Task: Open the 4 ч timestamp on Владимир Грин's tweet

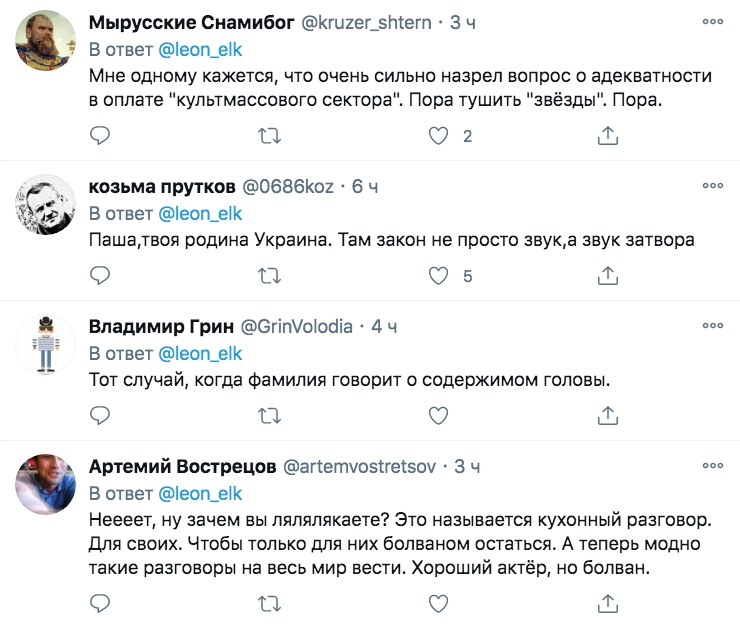Action: 384,327
